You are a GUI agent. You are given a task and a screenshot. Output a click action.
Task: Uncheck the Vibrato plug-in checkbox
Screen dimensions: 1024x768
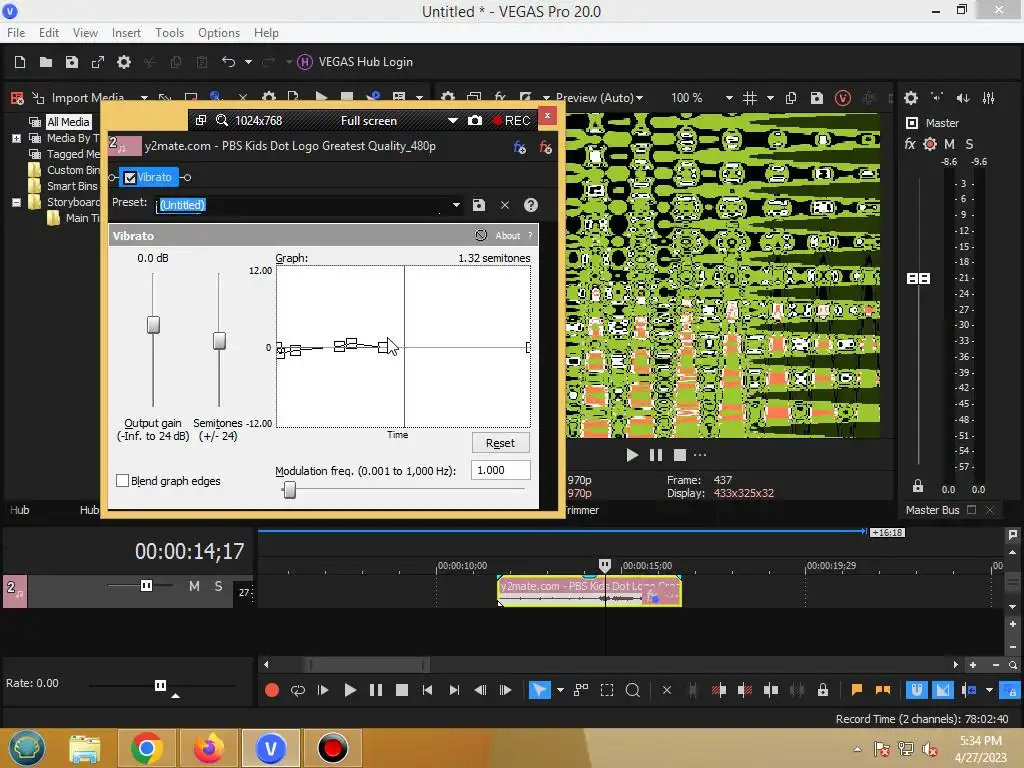pos(130,178)
